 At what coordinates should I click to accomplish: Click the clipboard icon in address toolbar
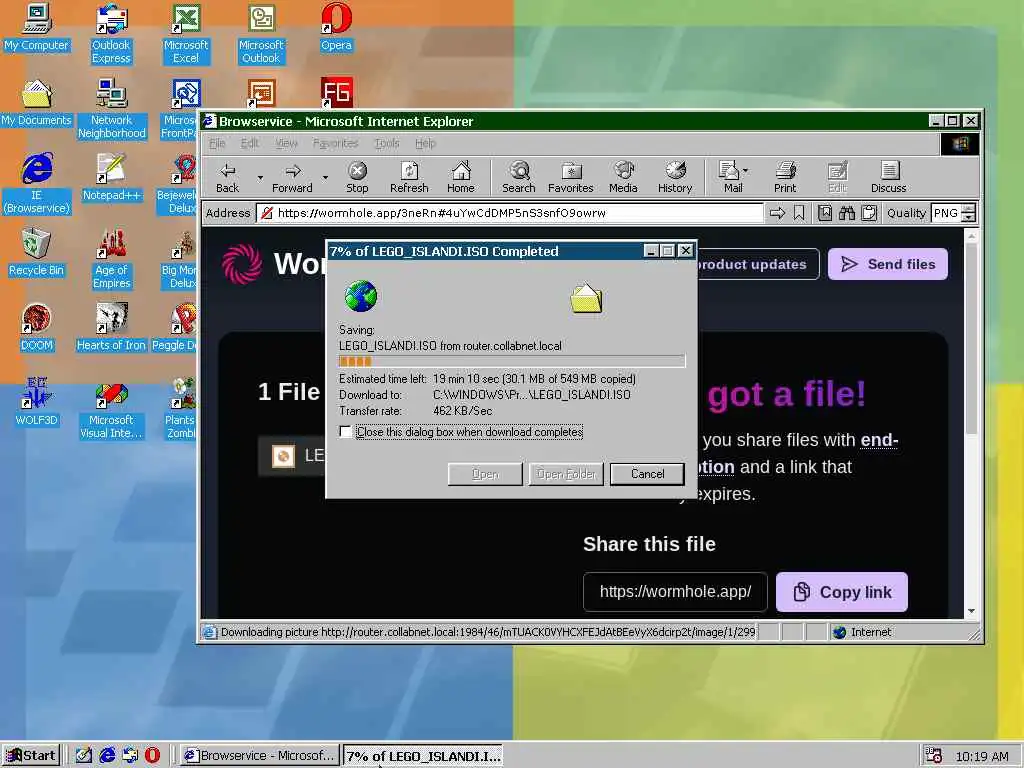click(869, 213)
